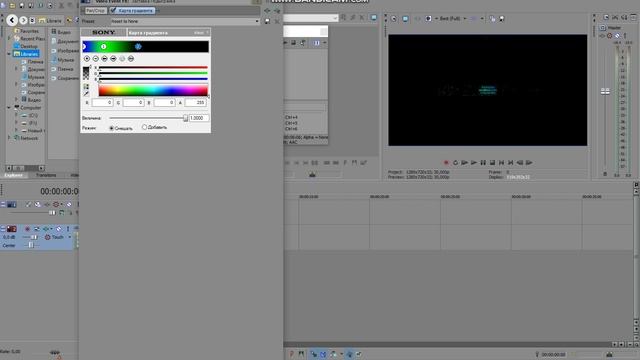Stop the preview playback

492,163
